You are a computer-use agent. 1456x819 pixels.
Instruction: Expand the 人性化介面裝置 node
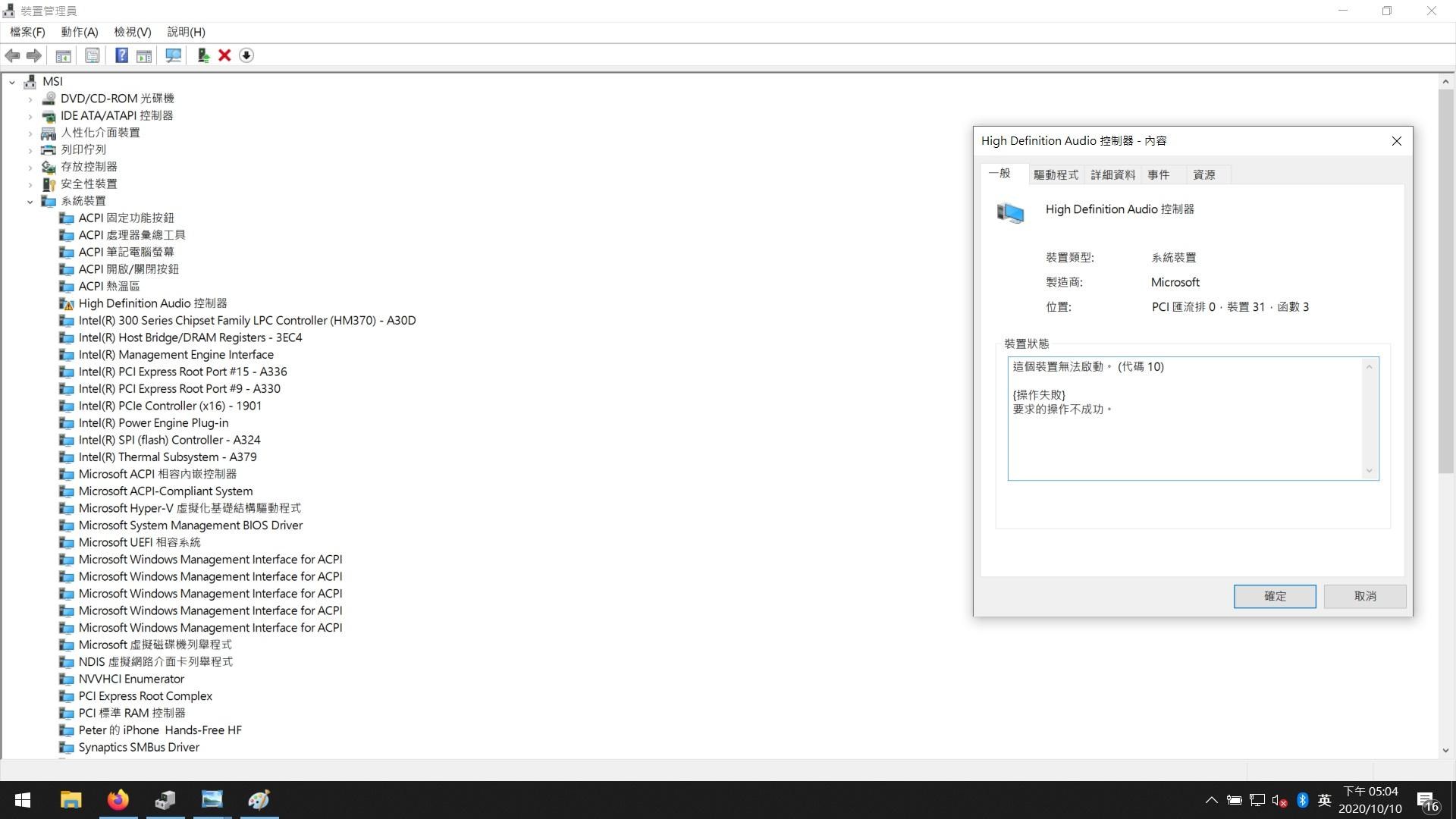pyautogui.click(x=30, y=133)
